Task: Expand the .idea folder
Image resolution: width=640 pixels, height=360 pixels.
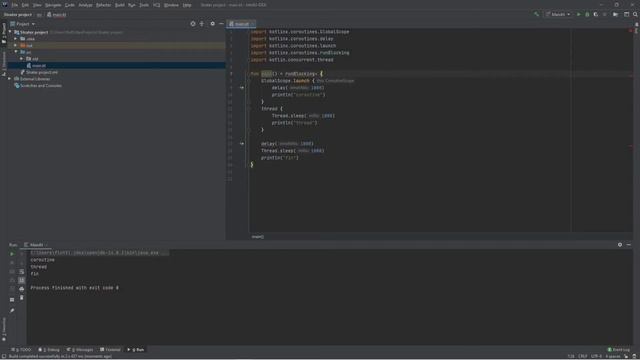Action: point(16,39)
